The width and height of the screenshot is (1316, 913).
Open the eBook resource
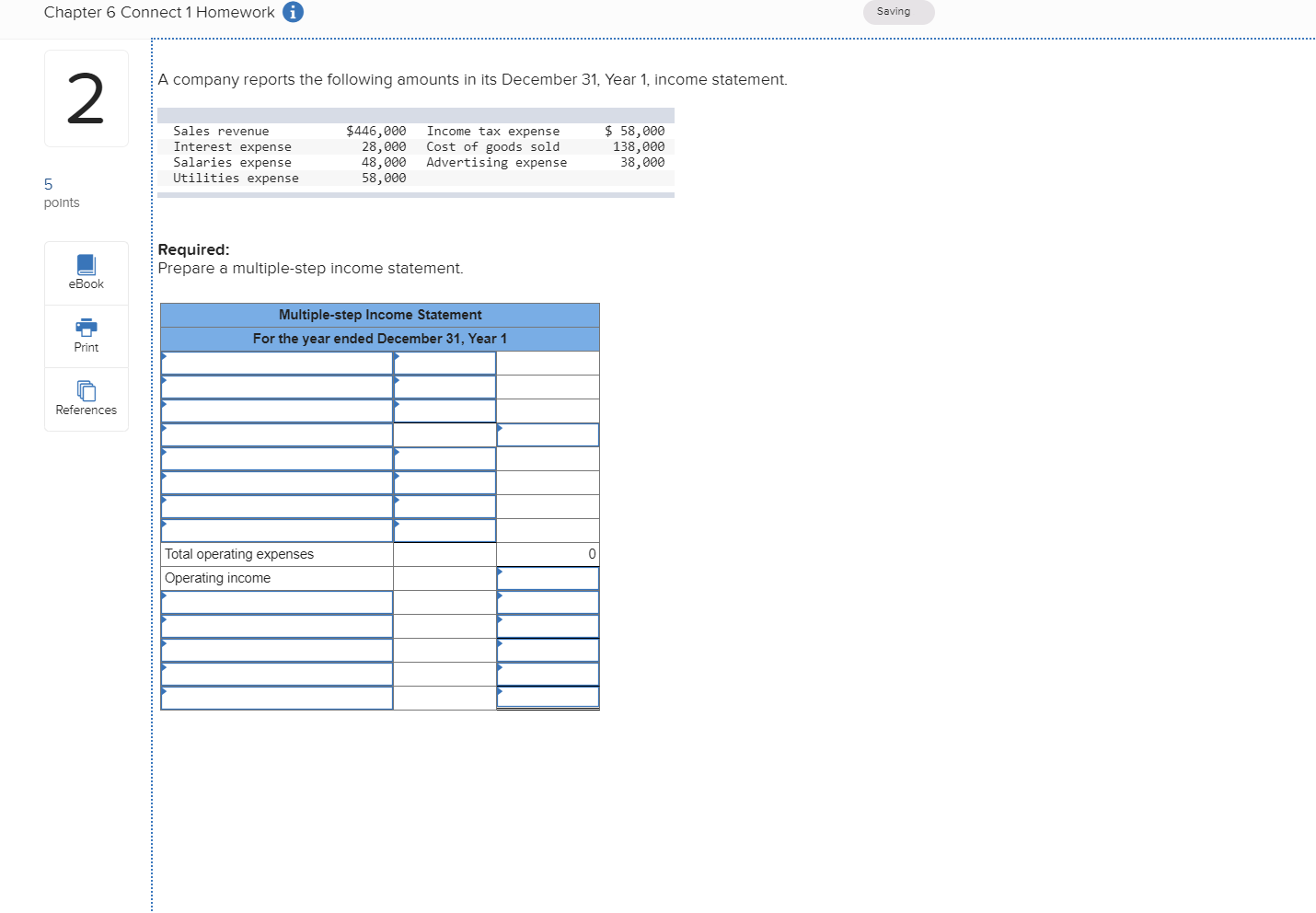[86, 272]
